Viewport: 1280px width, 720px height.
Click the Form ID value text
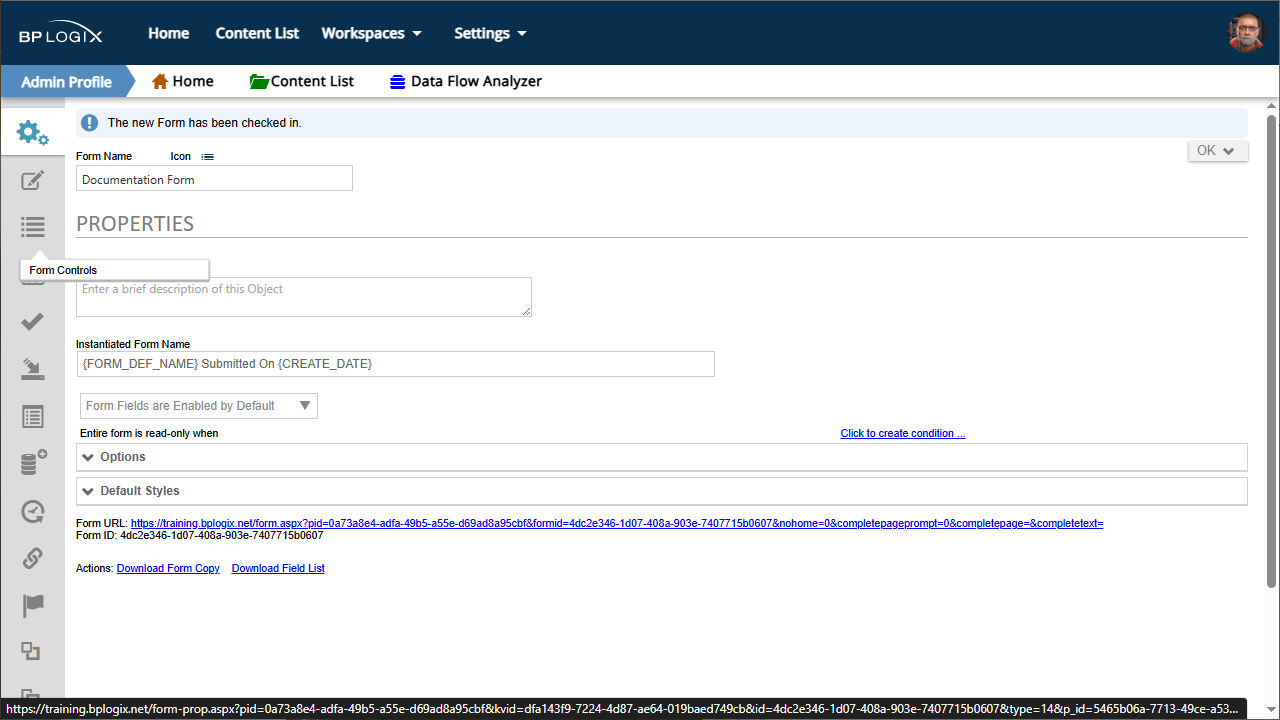click(221, 535)
